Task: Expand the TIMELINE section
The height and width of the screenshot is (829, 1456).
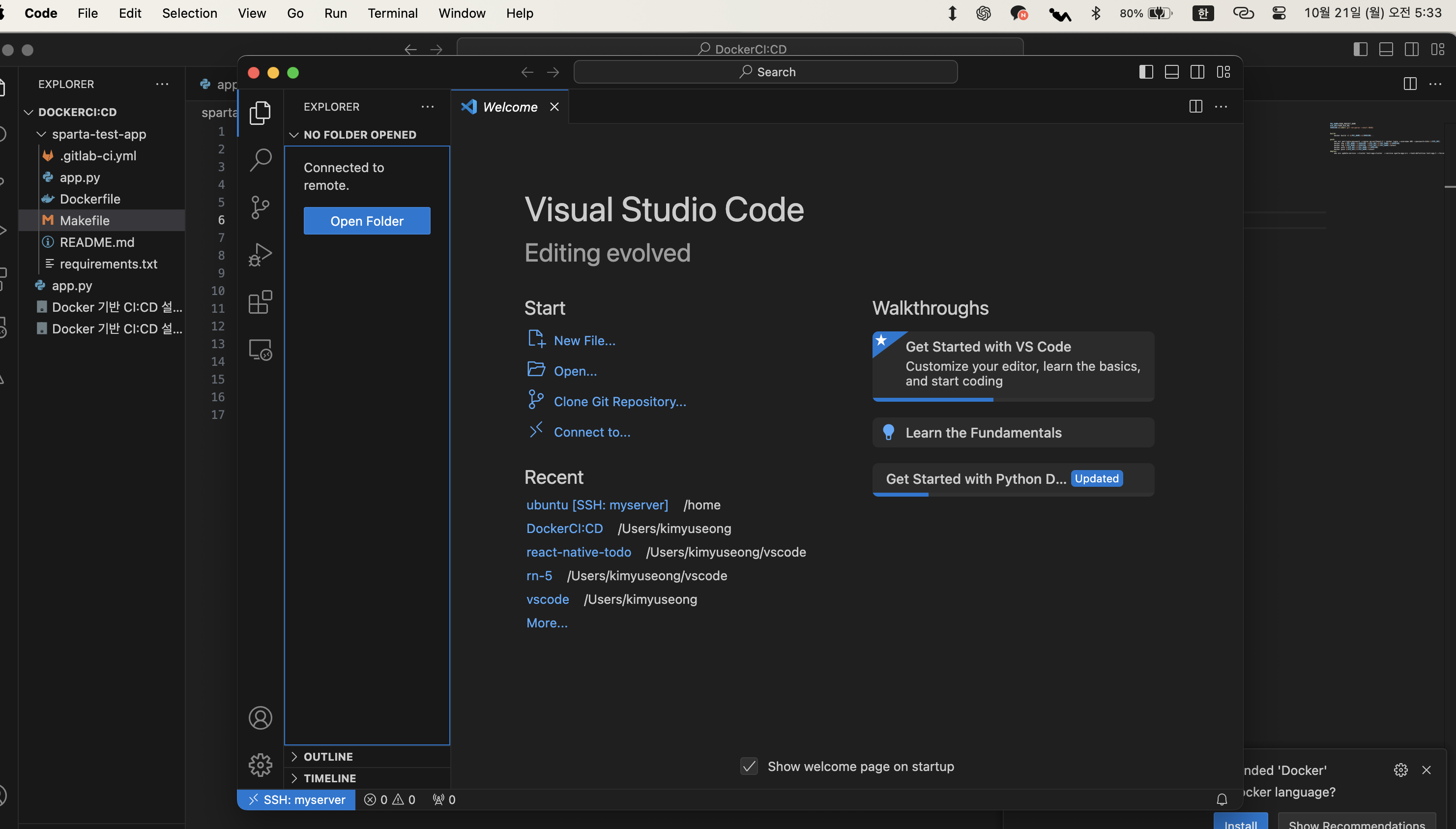Action: (329, 778)
